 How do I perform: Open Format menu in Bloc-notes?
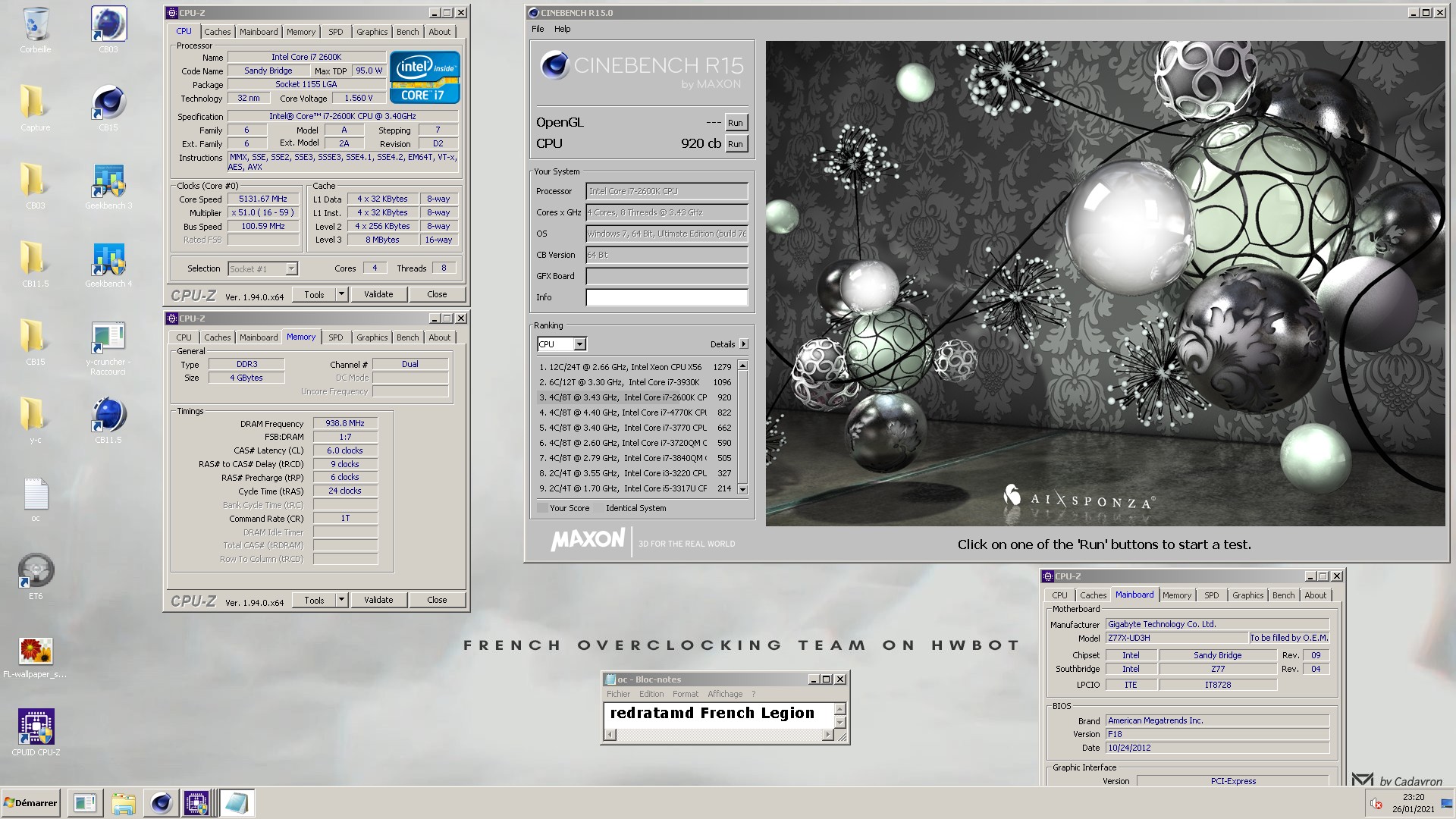click(x=685, y=694)
